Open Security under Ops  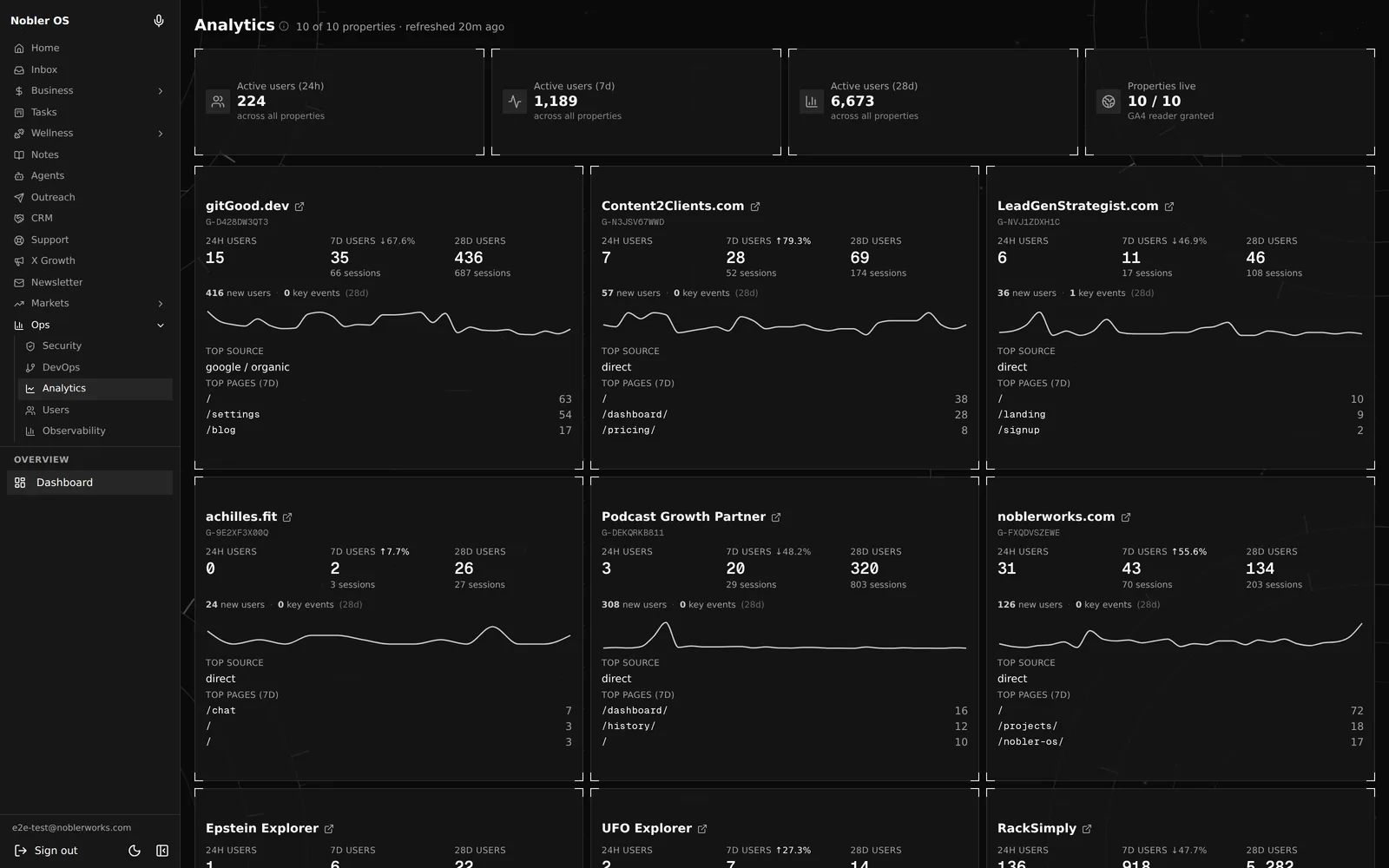95,346
